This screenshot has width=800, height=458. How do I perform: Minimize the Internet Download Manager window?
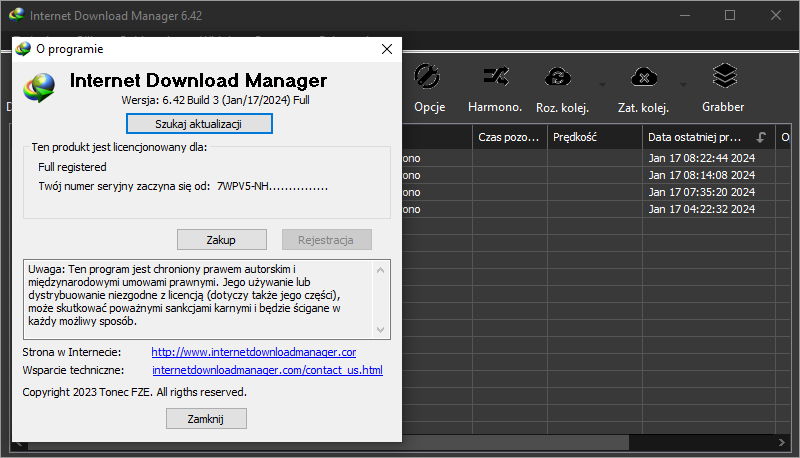(x=685, y=15)
